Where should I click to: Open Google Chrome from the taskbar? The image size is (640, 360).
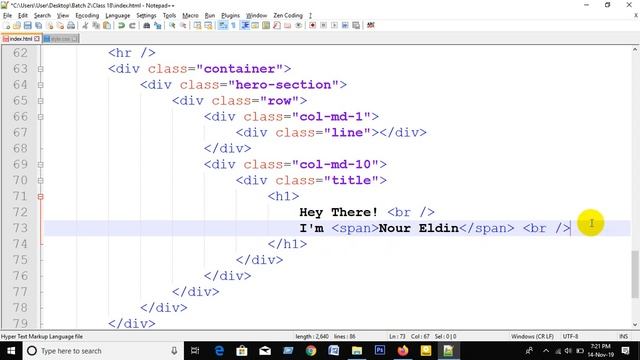point(311,351)
